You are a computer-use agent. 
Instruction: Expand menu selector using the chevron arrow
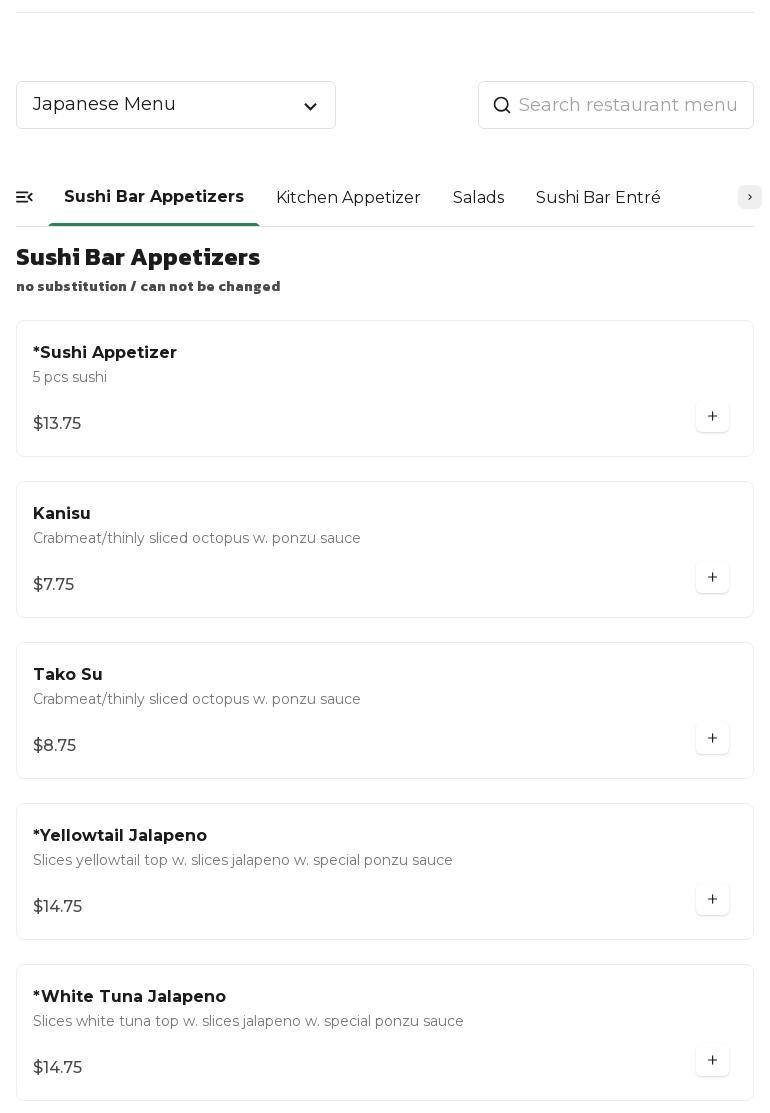pyautogui.click(x=310, y=106)
